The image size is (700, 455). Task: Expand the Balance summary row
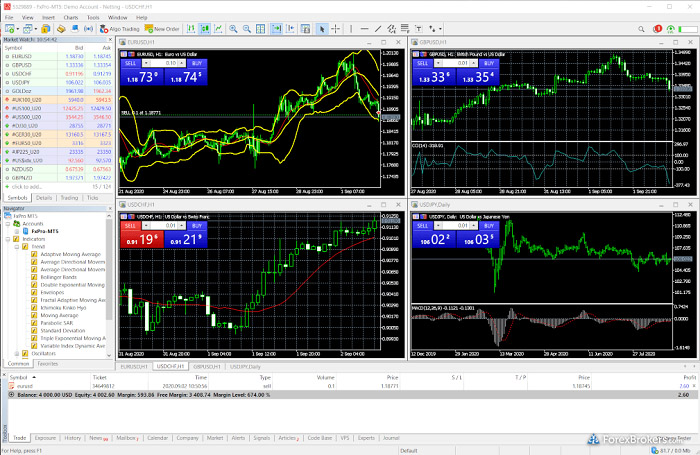11,395
